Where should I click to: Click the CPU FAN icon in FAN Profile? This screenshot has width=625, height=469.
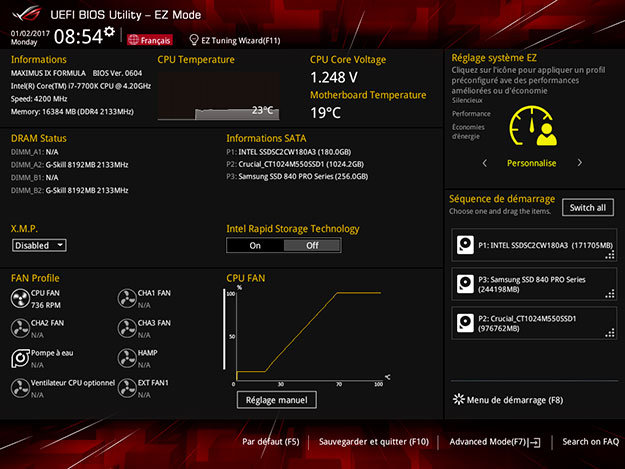[21, 298]
